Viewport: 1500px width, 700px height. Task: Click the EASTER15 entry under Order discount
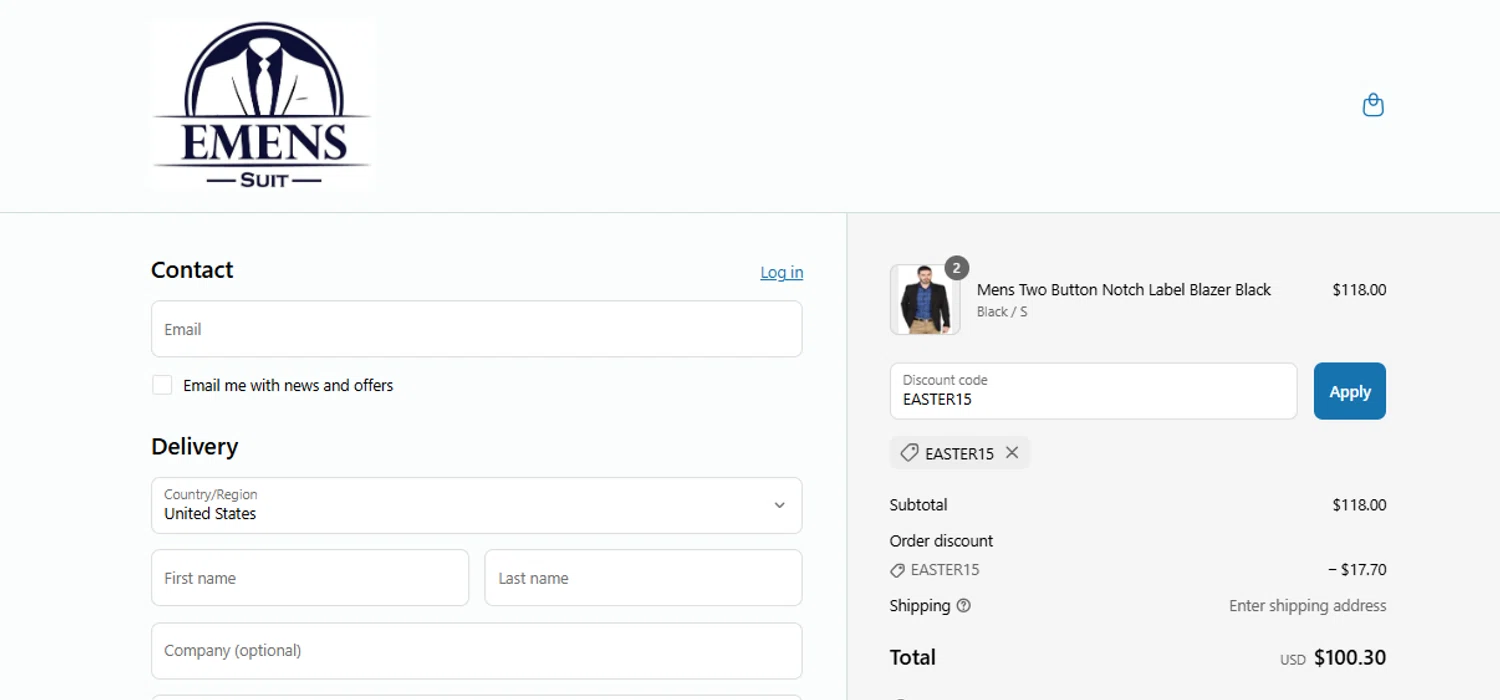coord(935,570)
